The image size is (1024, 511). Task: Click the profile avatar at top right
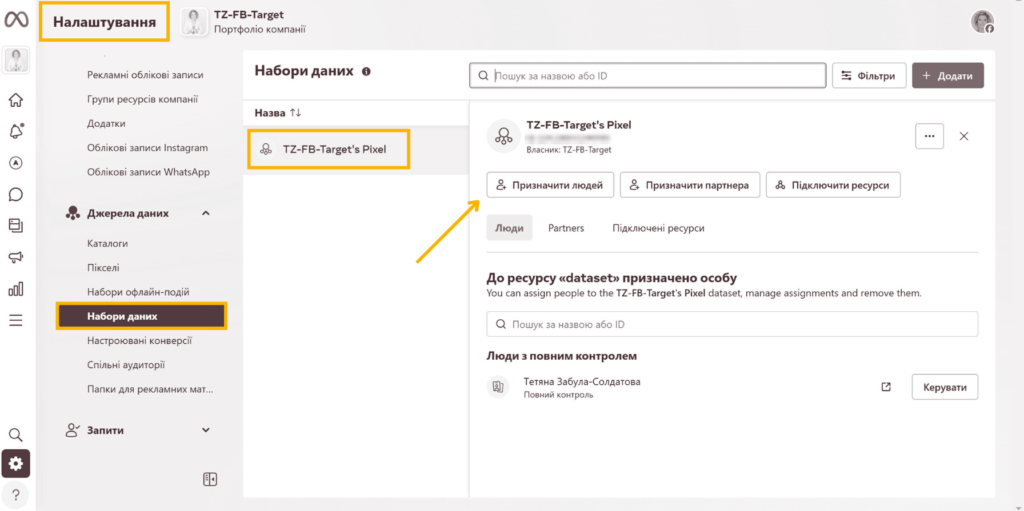coord(982,22)
